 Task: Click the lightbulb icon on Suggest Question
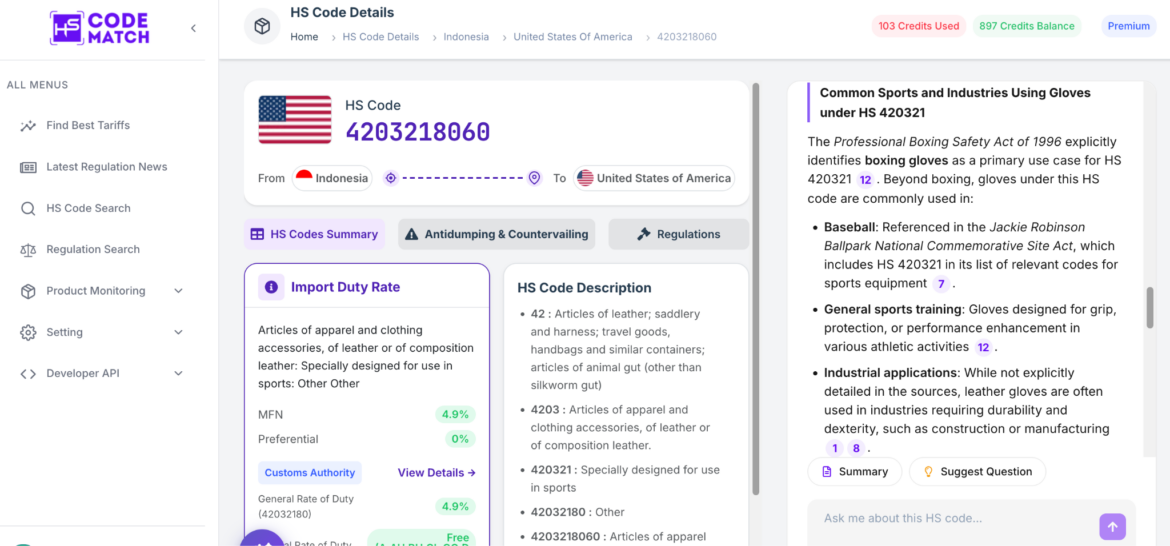coord(929,471)
